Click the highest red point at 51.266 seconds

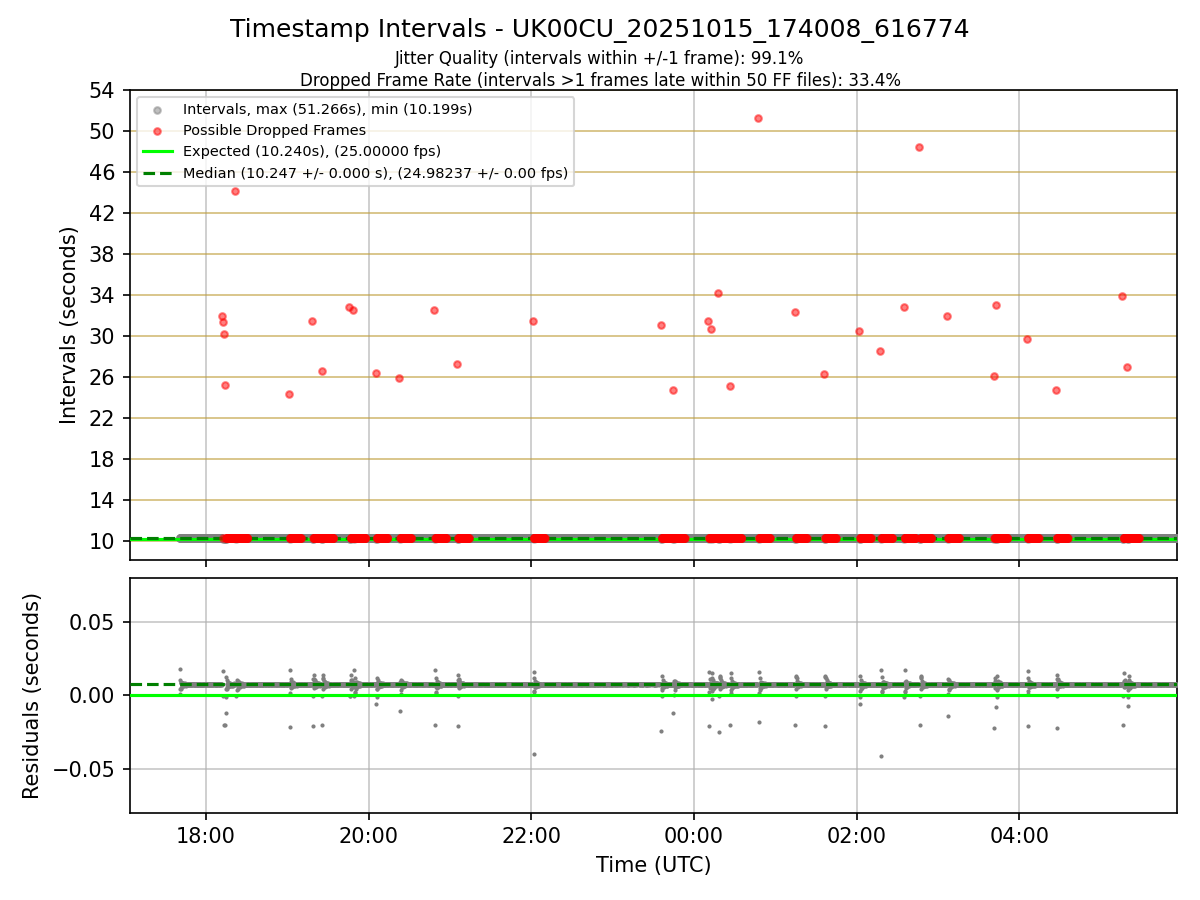[x=758, y=118]
